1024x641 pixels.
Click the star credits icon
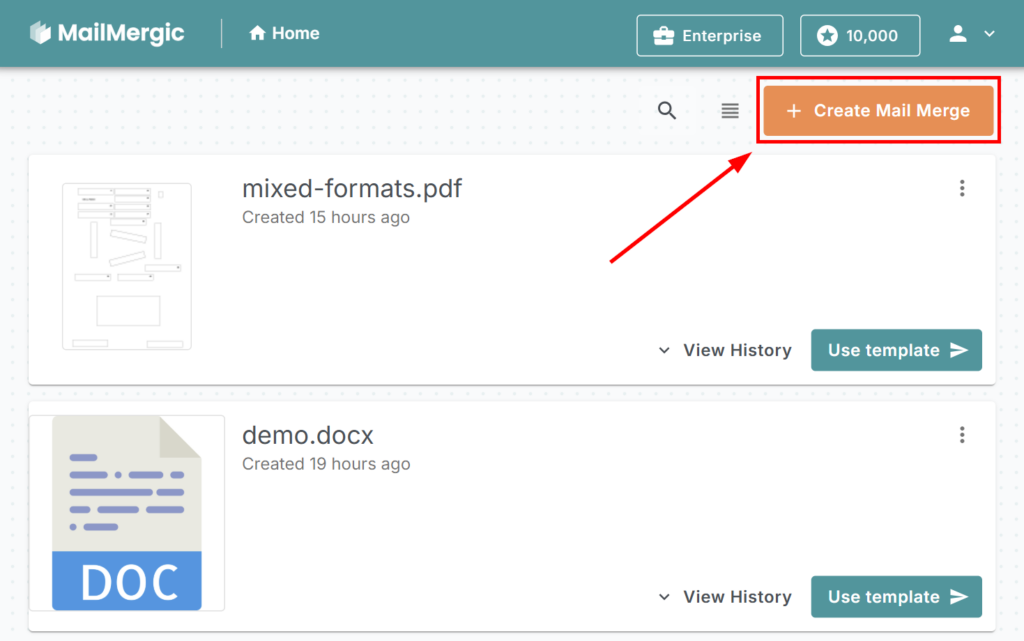click(x=827, y=36)
